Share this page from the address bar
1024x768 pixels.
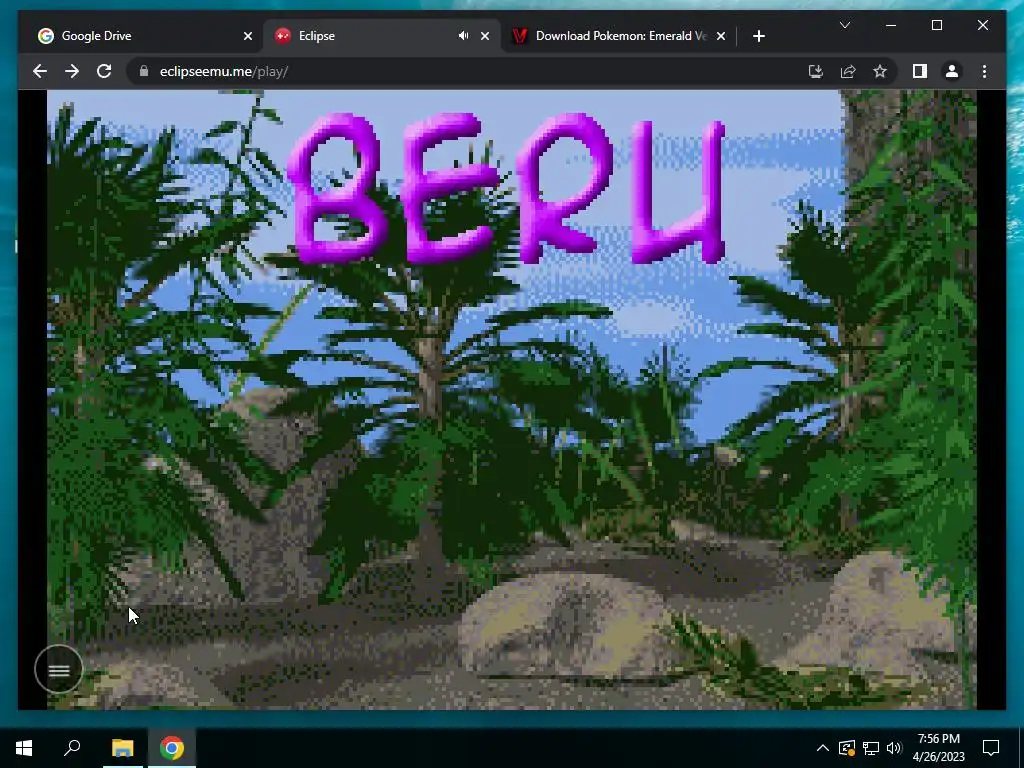coord(848,71)
